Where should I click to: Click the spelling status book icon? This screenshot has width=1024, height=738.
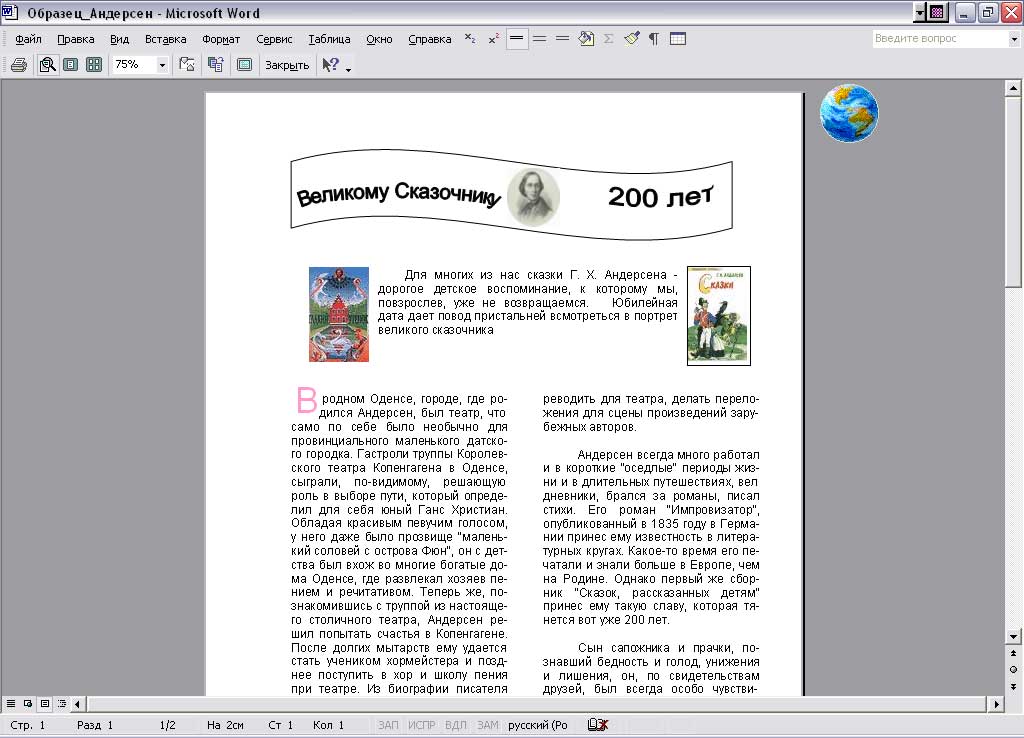[x=598, y=725]
